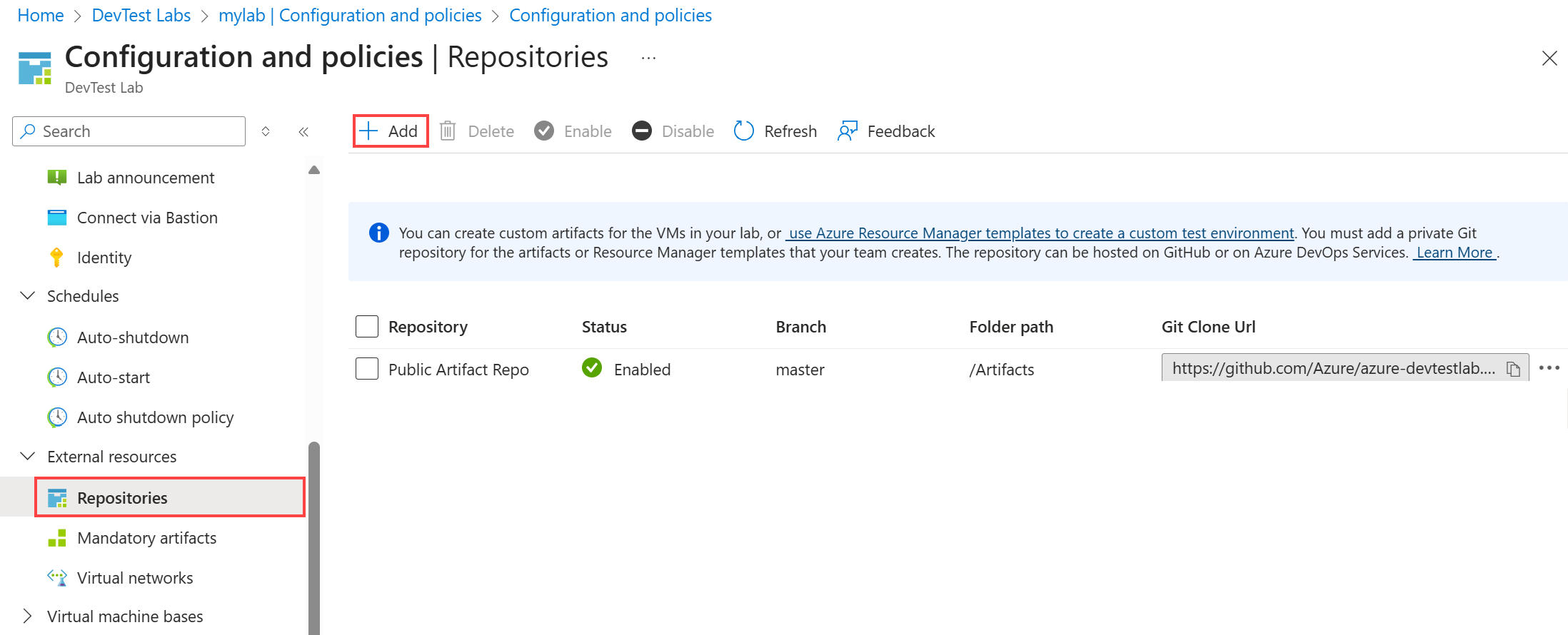Image resolution: width=1568 pixels, height=635 pixels.
Task: Click the Feedback person icon
Action: [x=848, y=131]
